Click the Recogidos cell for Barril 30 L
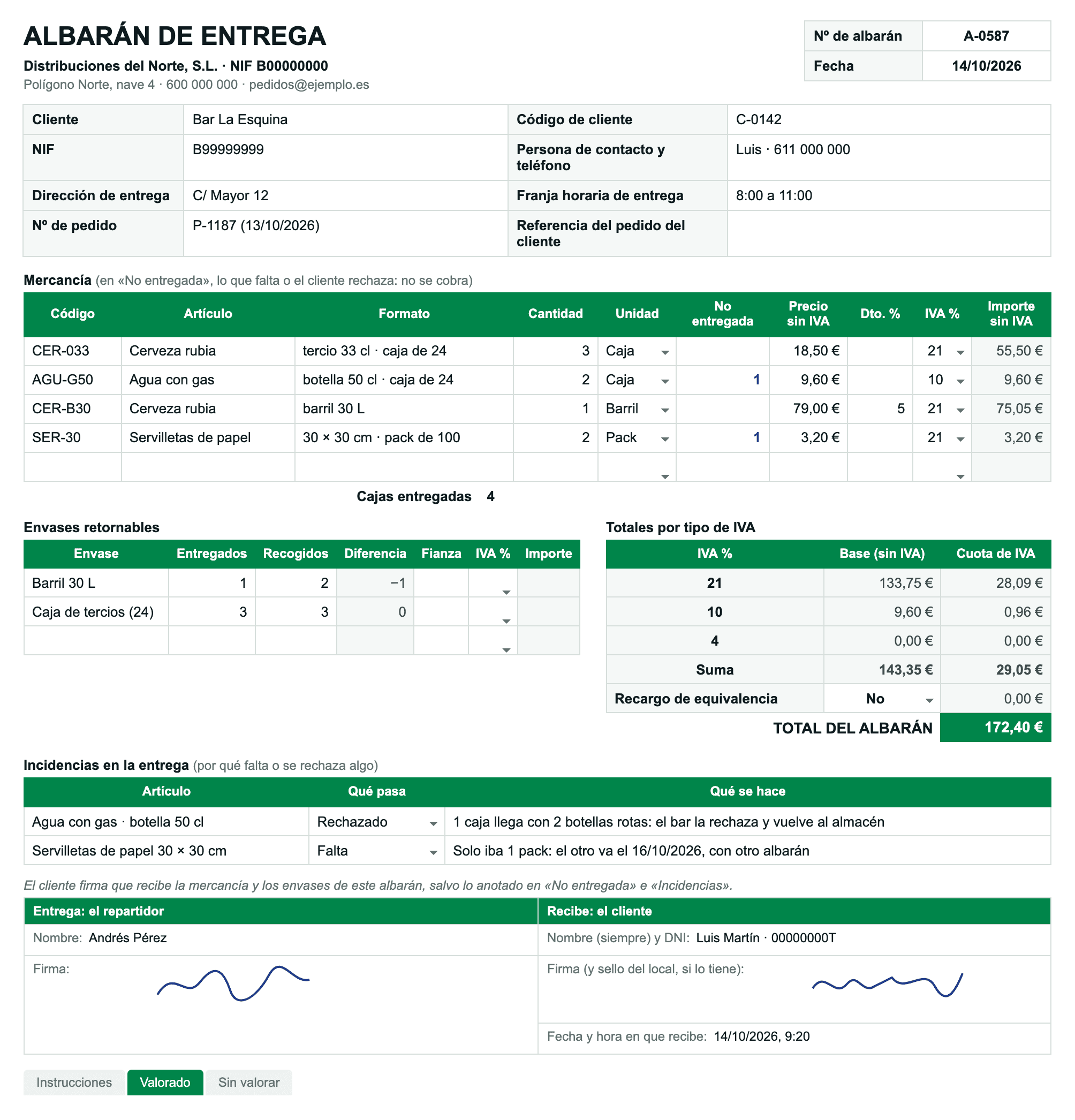1075x1120 pixels. coord(296,583)
